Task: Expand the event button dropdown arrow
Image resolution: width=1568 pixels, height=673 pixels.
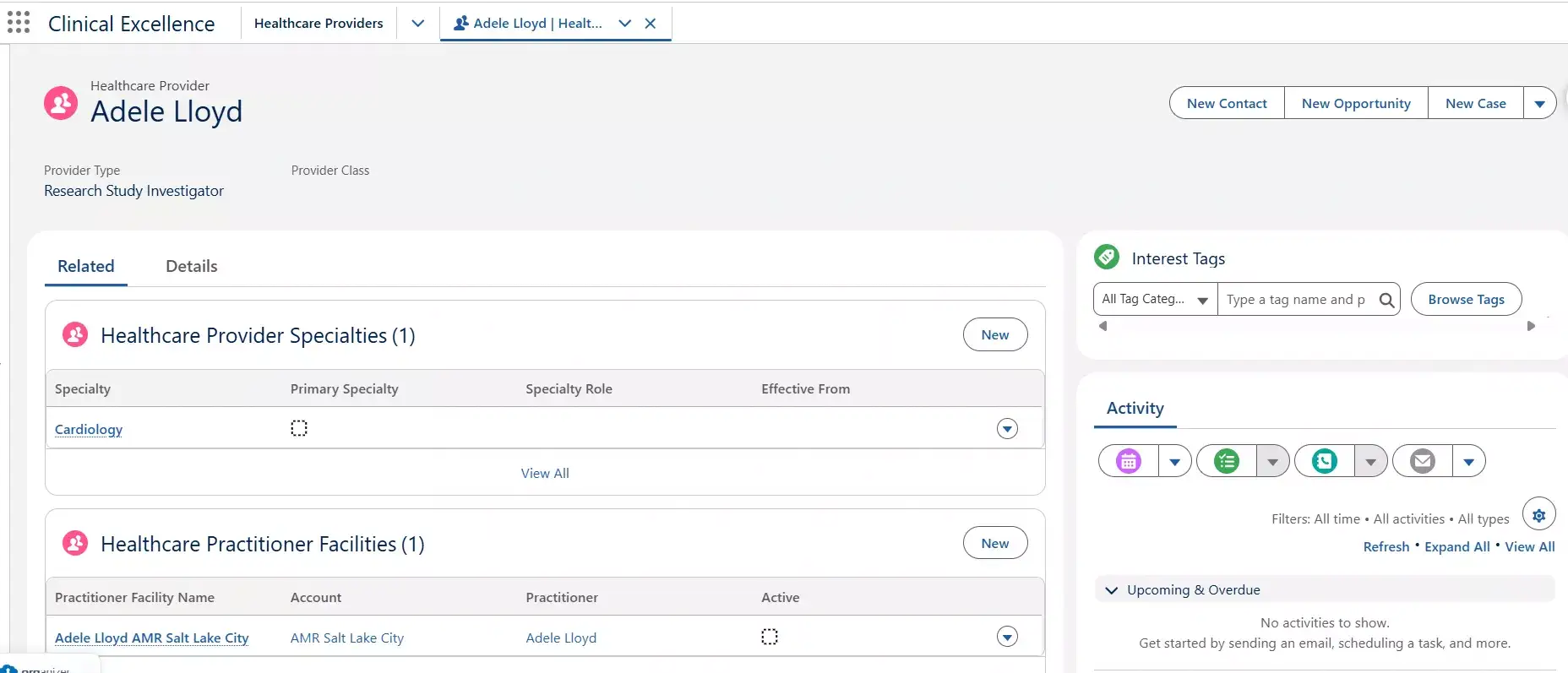Action: coord(1175,461)
